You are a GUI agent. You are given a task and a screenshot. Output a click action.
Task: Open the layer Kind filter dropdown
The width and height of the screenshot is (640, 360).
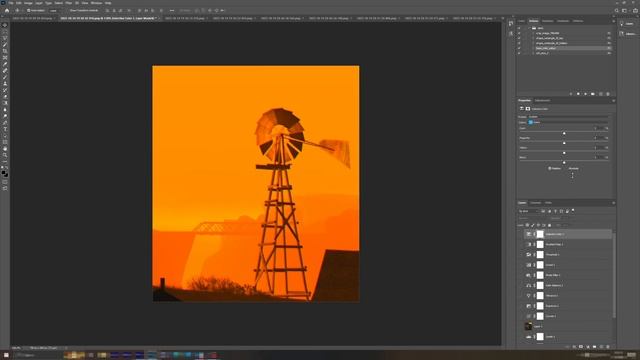click(x=529, y=211)
